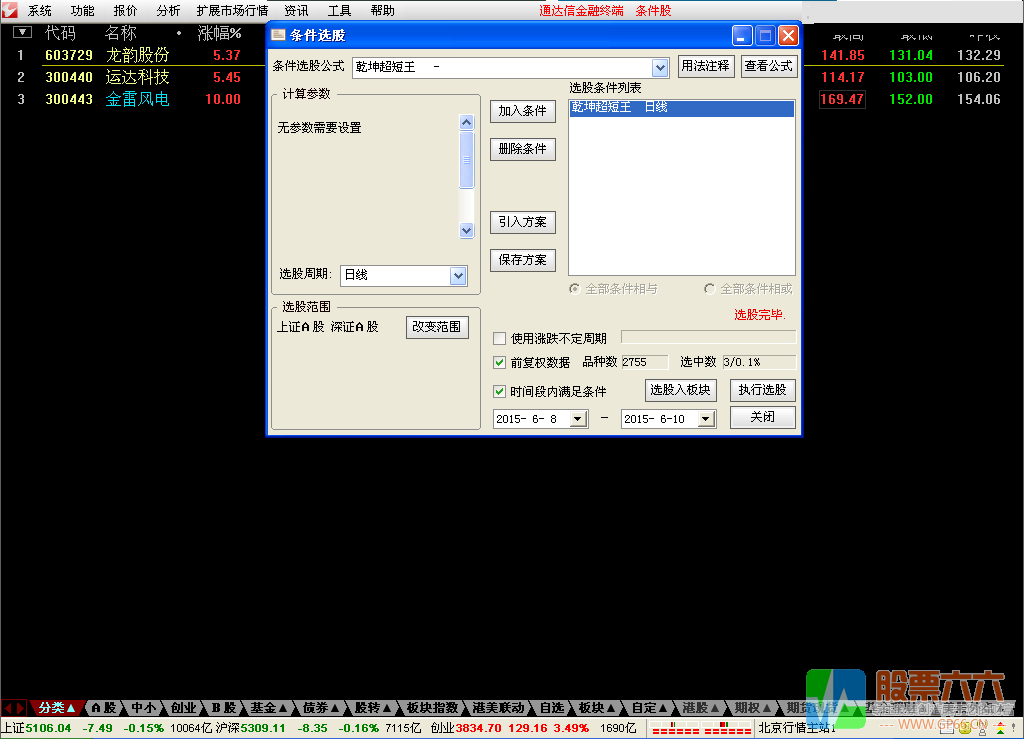Click the 创业 3834.70 index in status bar
The height and width of the screenshot is (739, 1024).
[466, 728]
